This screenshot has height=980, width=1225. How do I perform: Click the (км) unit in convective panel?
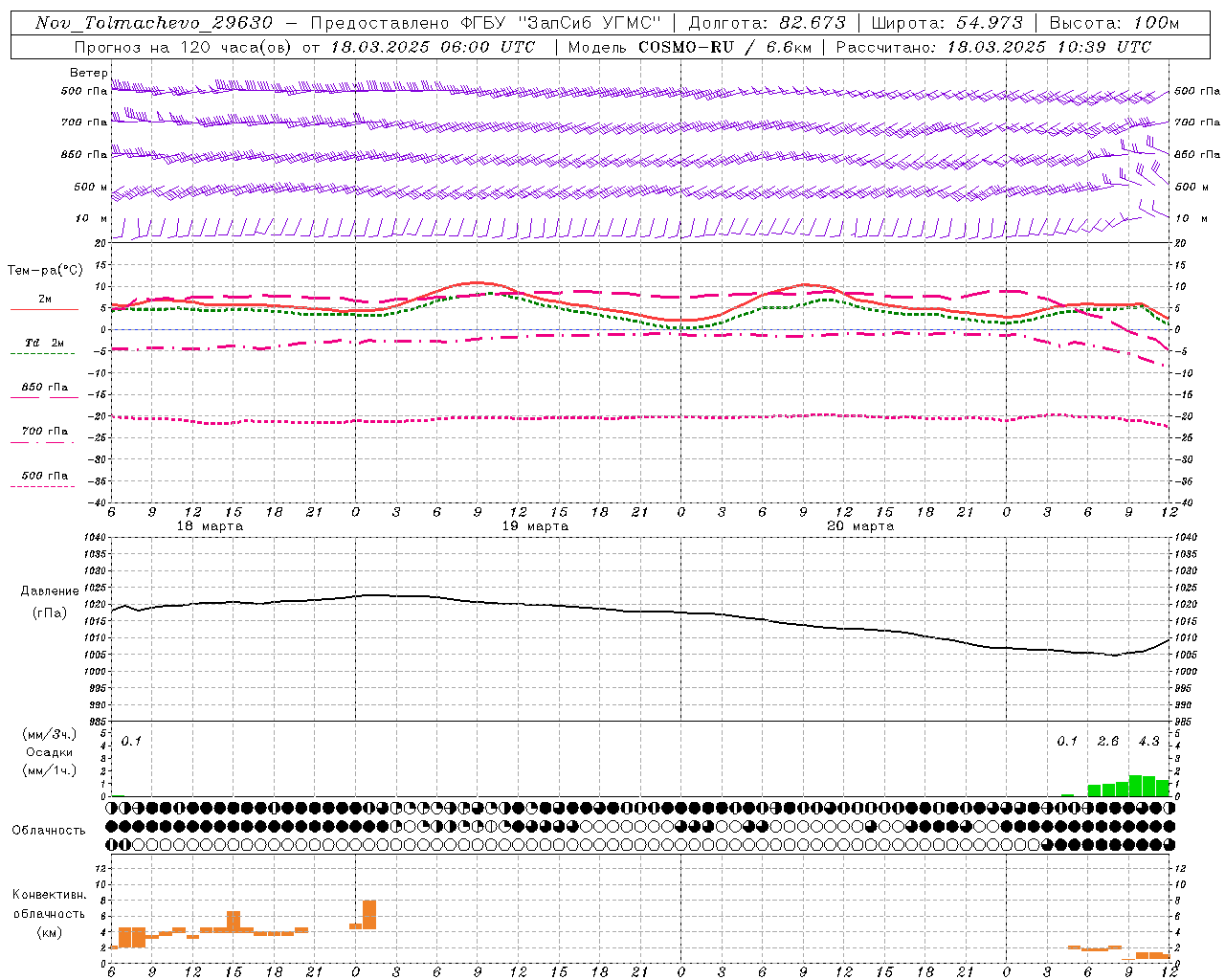coord(49,932)
